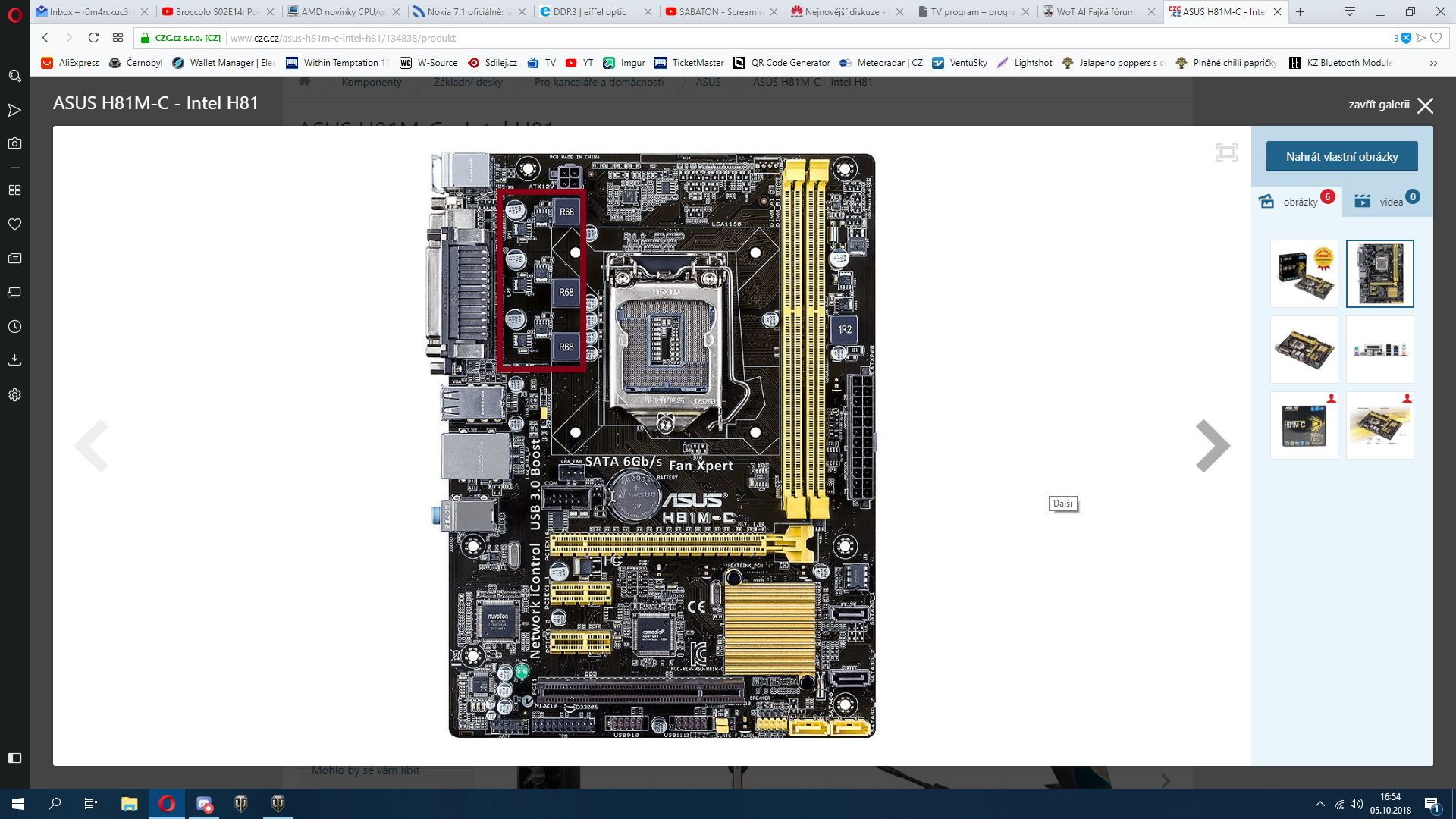This screenshot has height=819, width=1456.
Task: Open Opera settings gear in sidebar
Action: click(x=14, y=395)
